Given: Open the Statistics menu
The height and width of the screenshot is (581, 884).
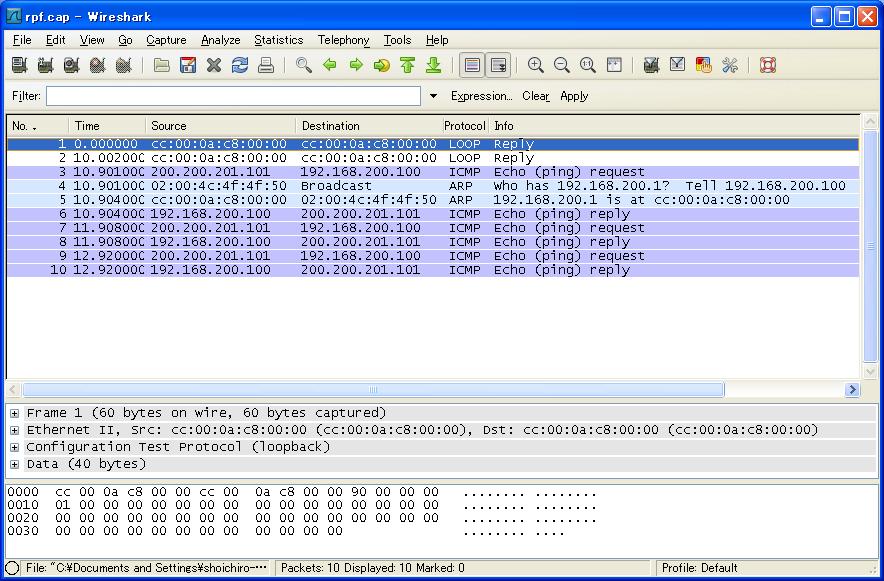Looking at the screenshot, I should tap(279, 40).
